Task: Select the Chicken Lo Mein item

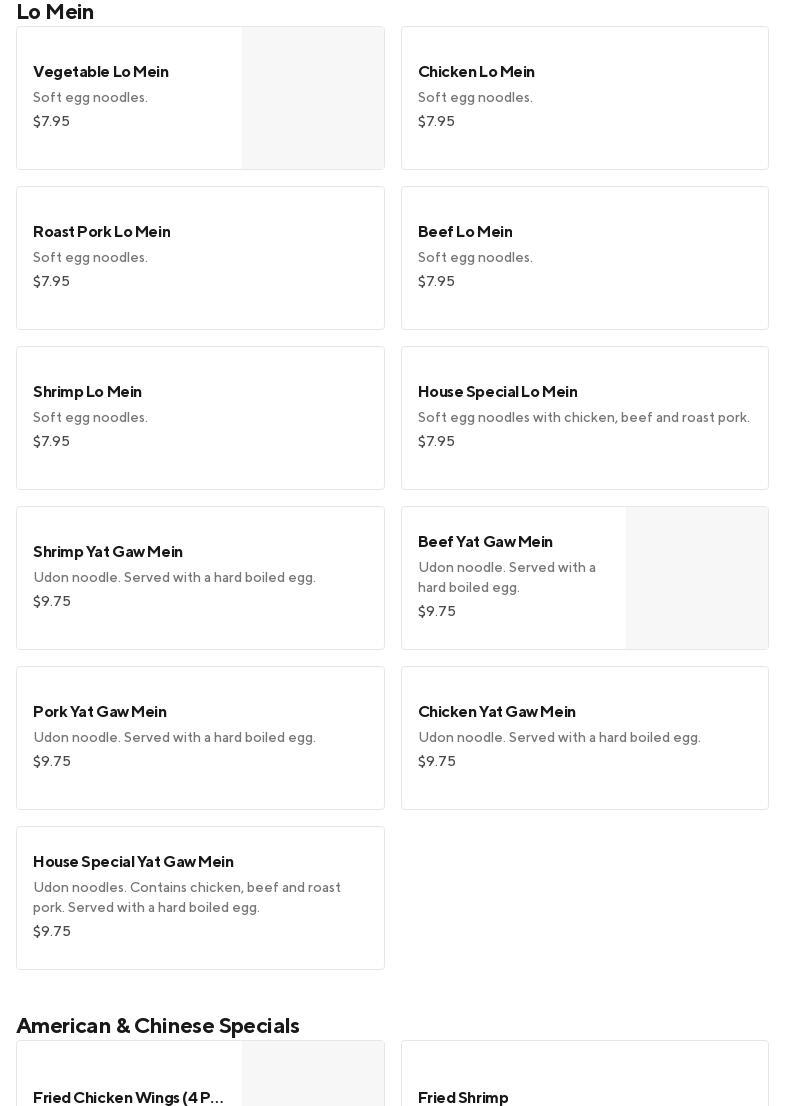Action: [x=476, y=72]
